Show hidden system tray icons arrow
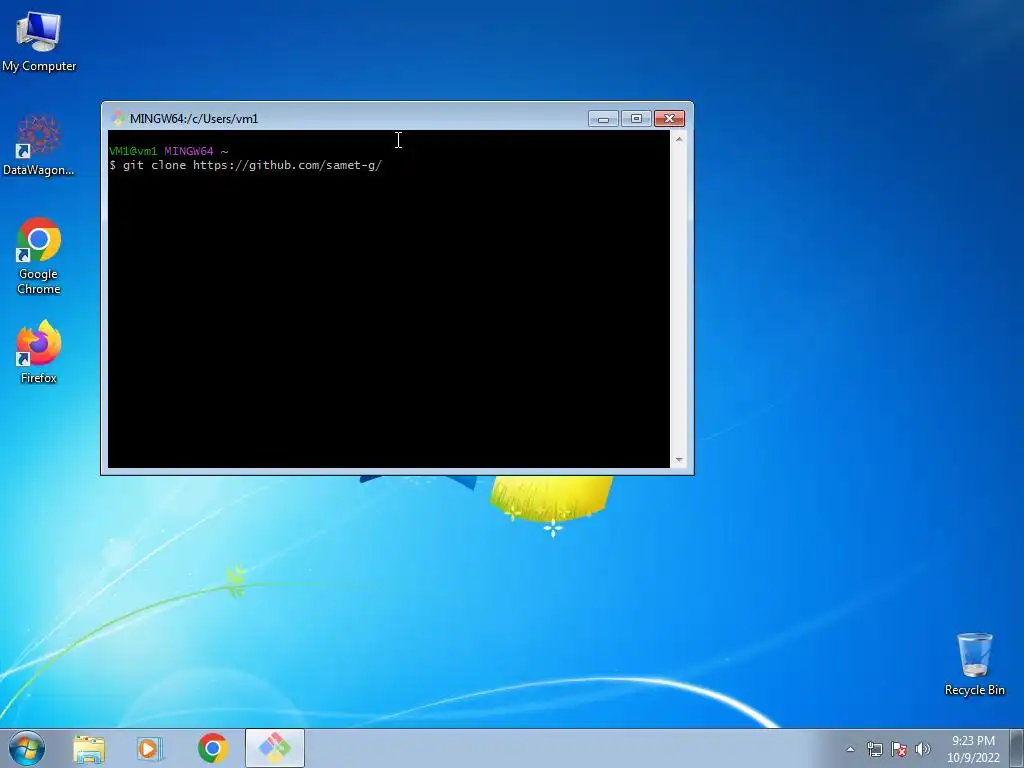 tap(850, 749)
